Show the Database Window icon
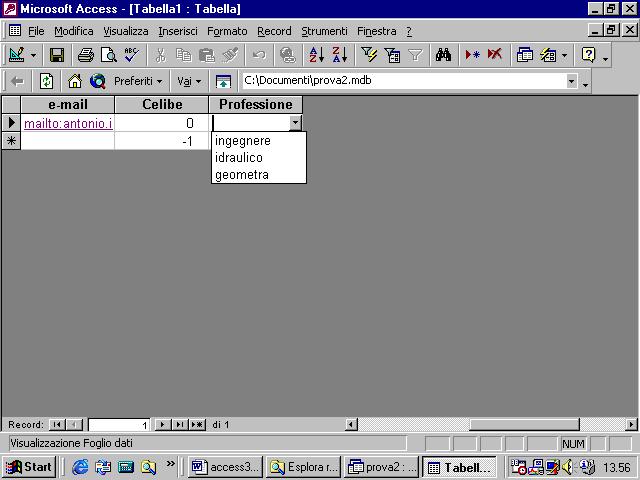Image resolution: width=640 pixels, height=480 pixels. click(x=524, y=55)
